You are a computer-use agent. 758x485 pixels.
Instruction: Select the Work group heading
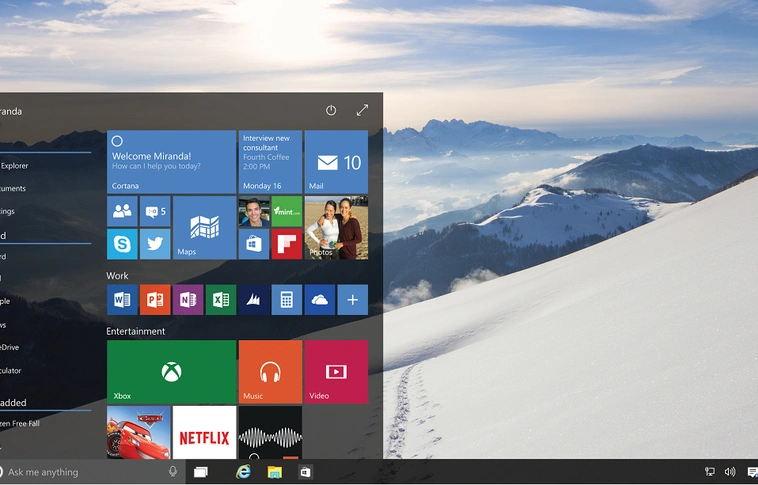tap(117, 276)
